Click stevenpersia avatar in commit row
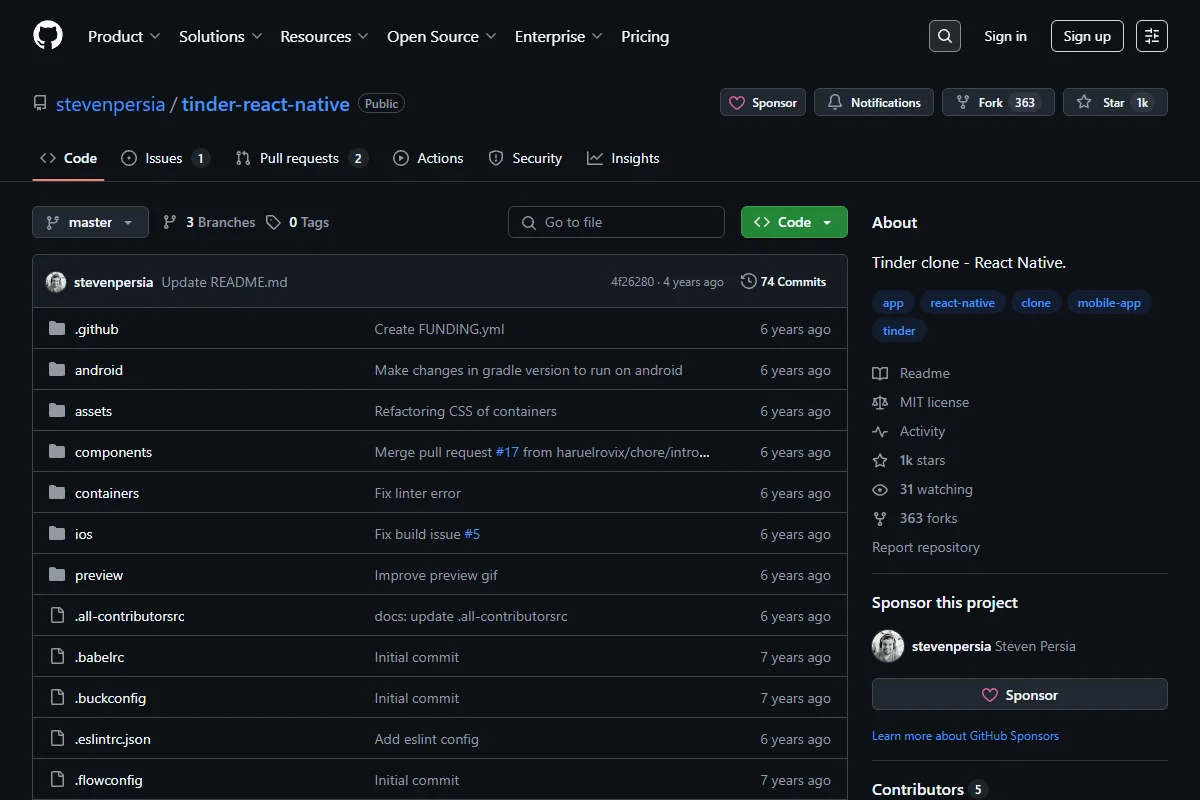Screen dimensions: 1200x800 click(x=56, y=282)
